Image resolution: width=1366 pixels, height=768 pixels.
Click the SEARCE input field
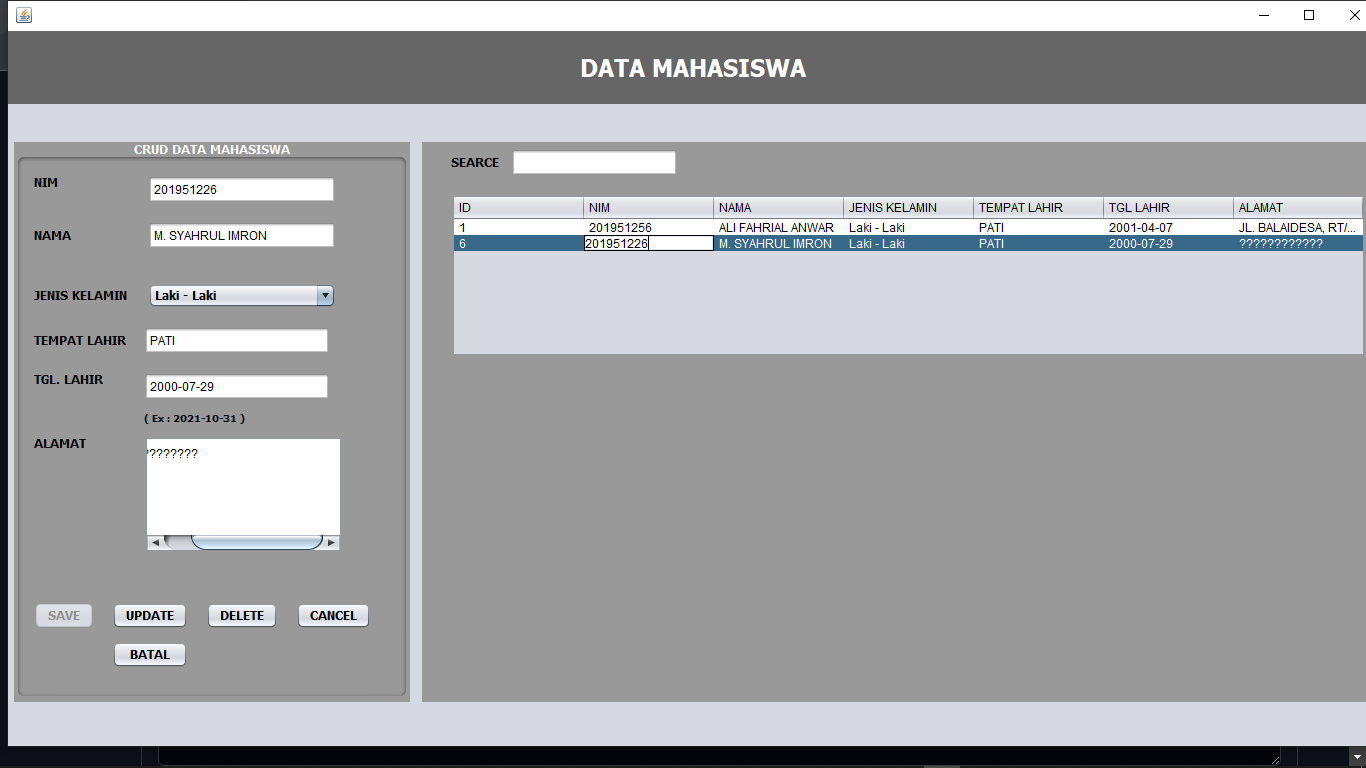[x=593, y=161]
